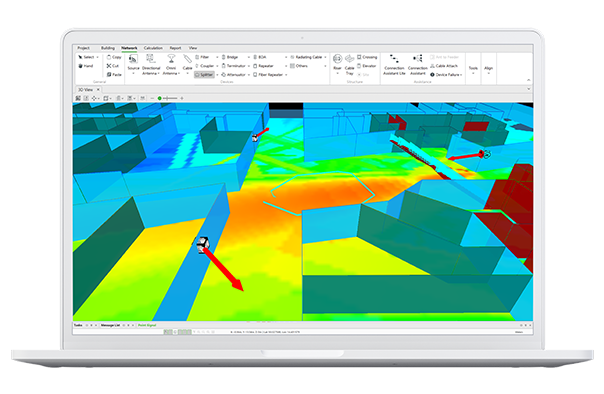This screenshot has height=394, width=604.
Task: Adjust the view zoom slider
Action: click(168, 98)
